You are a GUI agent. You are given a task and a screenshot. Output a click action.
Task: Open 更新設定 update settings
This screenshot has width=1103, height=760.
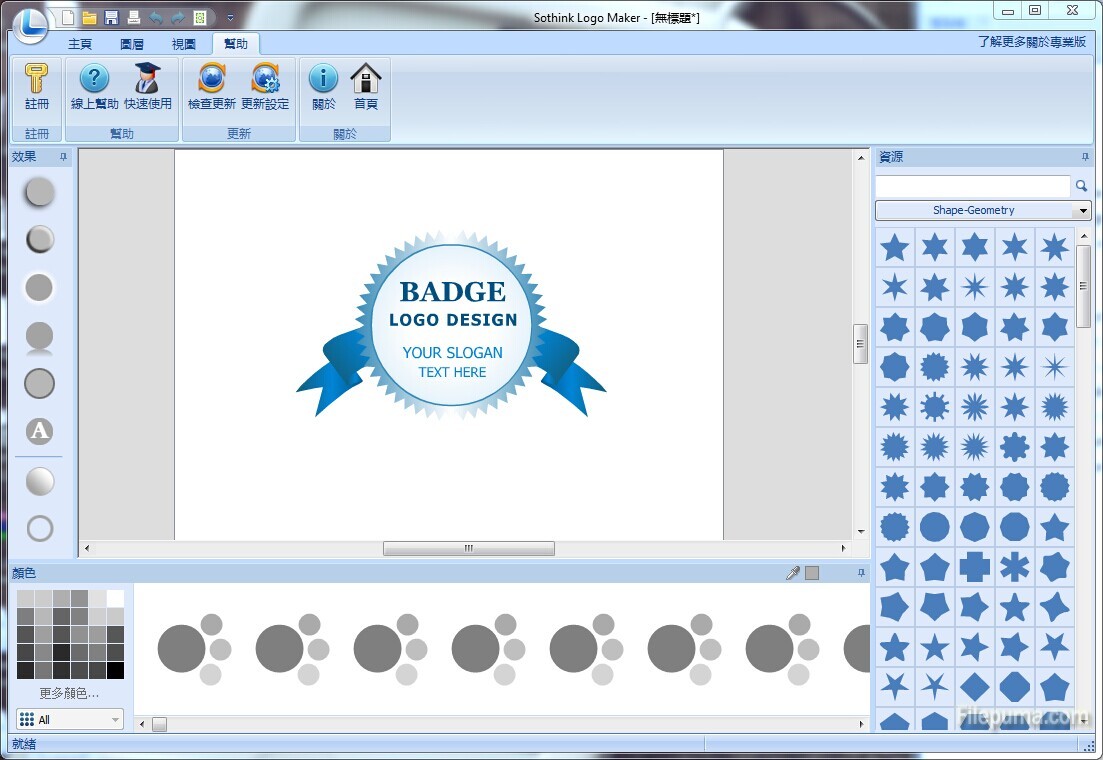(x=265, y=80)
